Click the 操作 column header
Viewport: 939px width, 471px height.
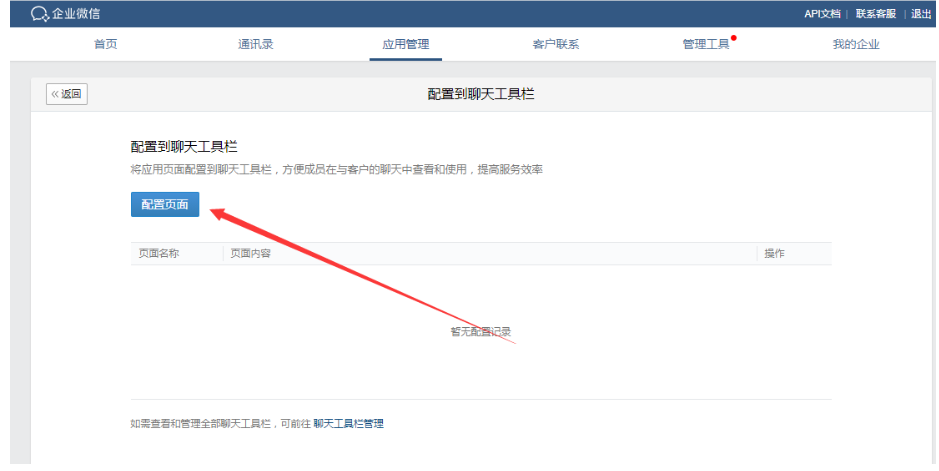[x=774, y=253]
